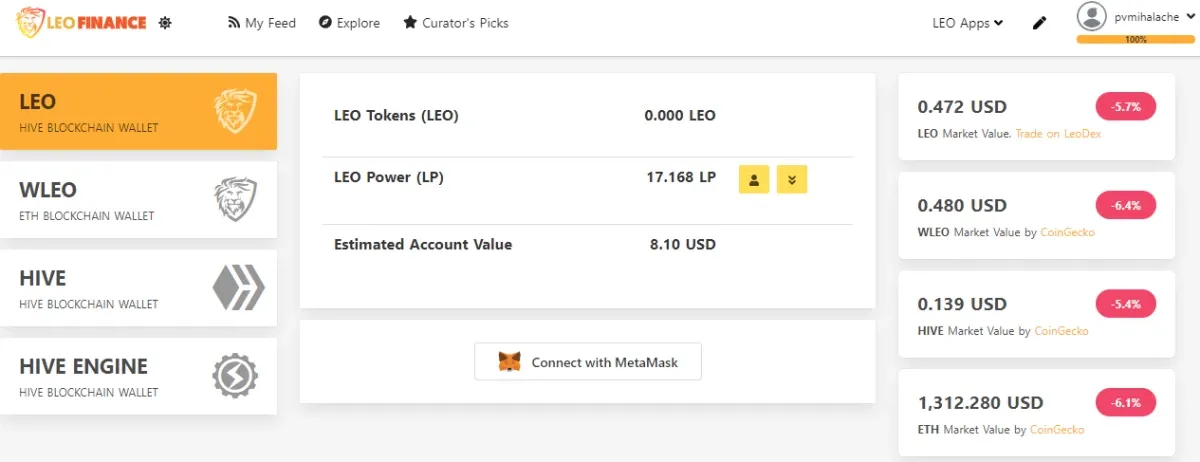Image resolution: width=1200 pixels, height=462 pixels.
Task: Select the LEO Hive blockchain wallet tab
Action: pos(138,112)
